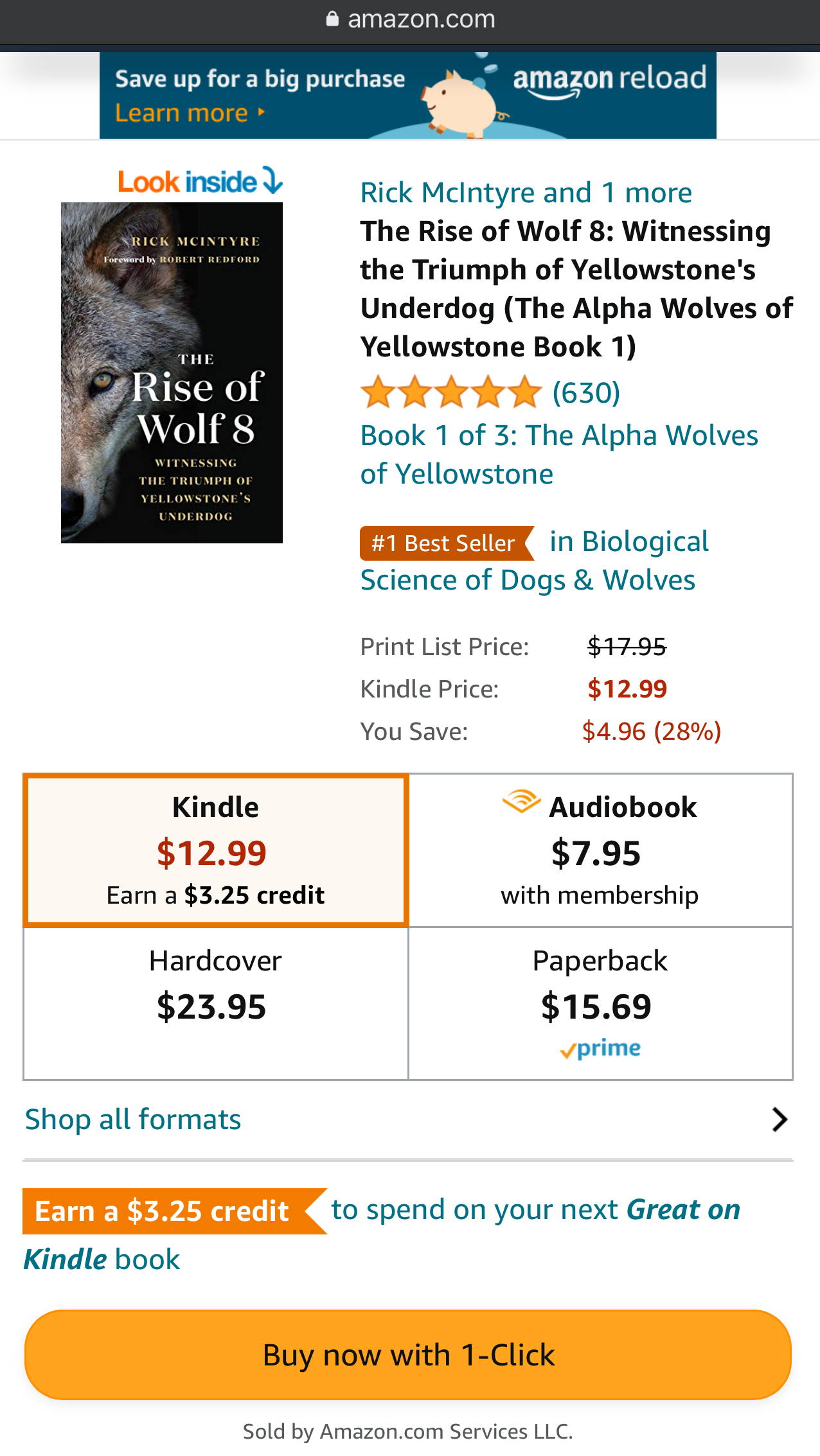Open the amazon.com address bar

(421, 18)
